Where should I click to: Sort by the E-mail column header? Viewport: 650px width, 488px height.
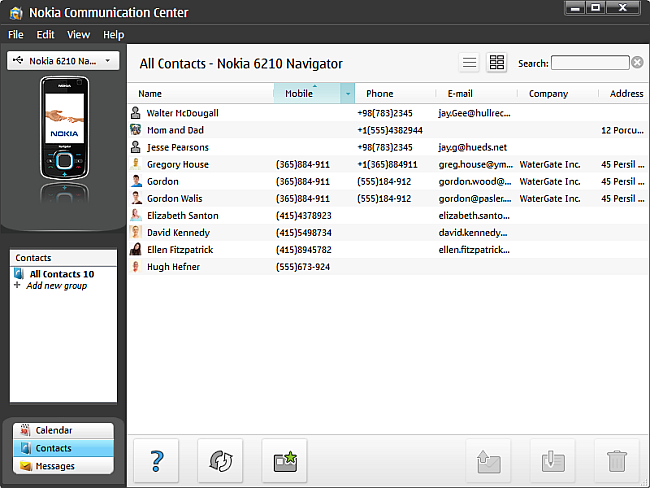tap(477, 94)
